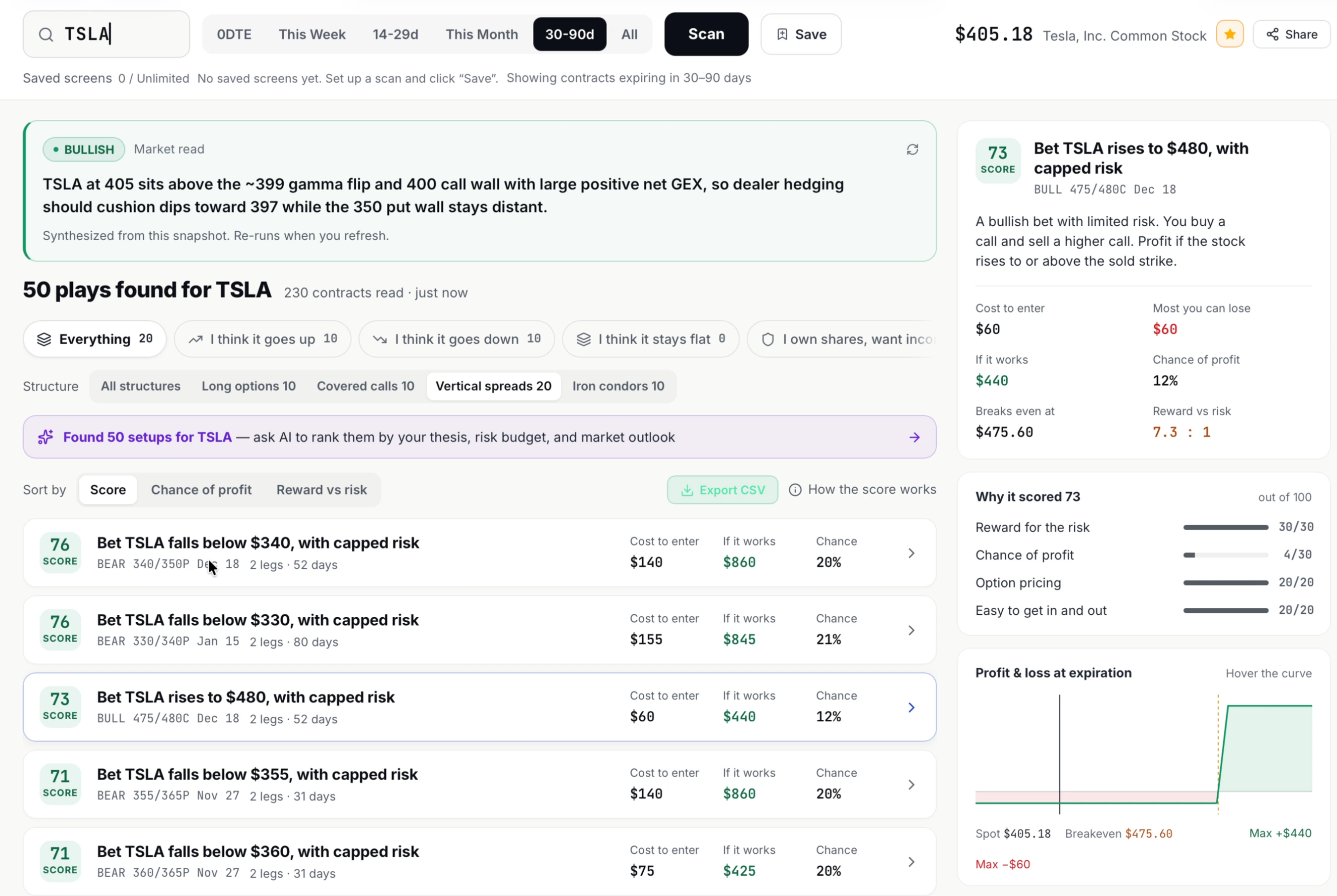
Task: Filter structure to Long options 10
Action: click(x=249, y=386)
